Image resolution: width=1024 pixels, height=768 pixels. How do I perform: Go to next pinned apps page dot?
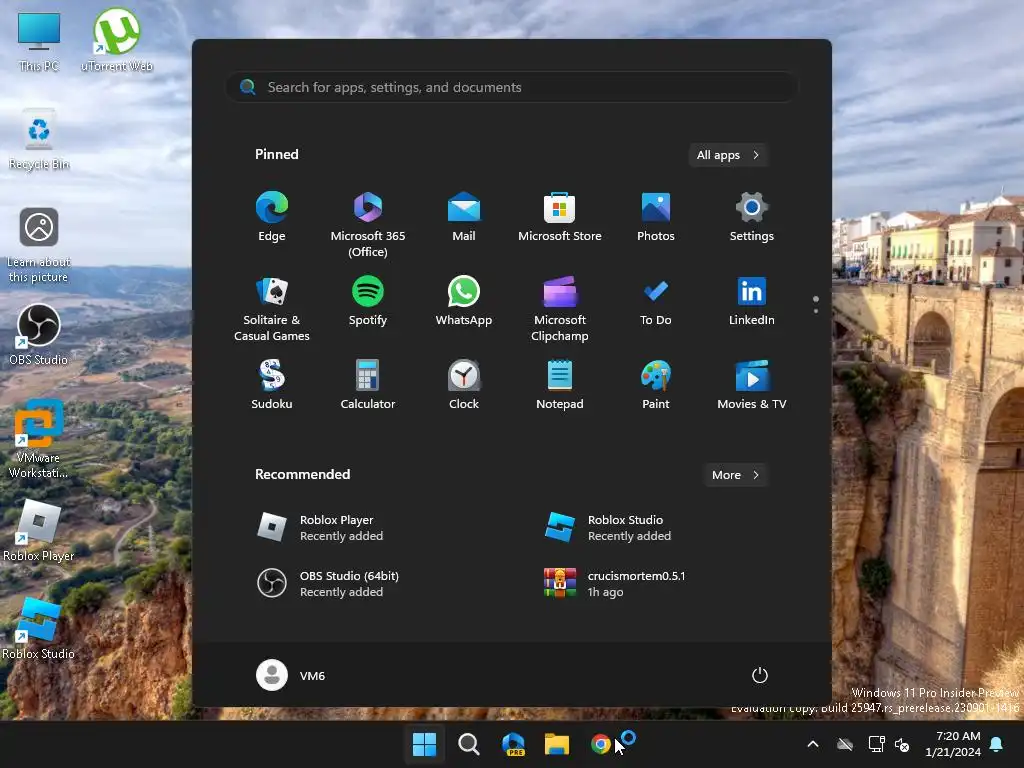[816, 311]
